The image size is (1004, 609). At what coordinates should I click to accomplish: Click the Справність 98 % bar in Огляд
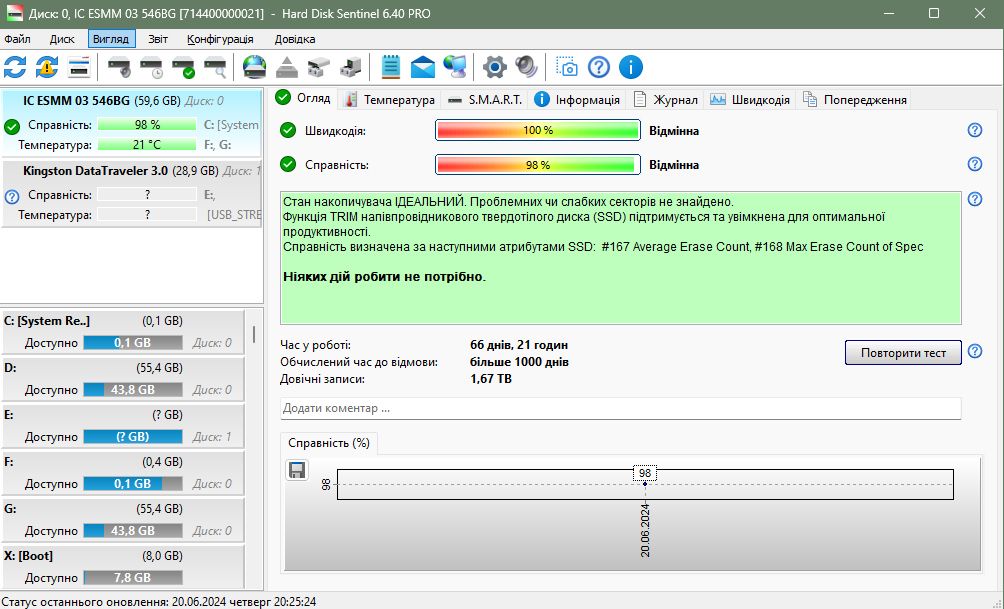coord(538,165)
